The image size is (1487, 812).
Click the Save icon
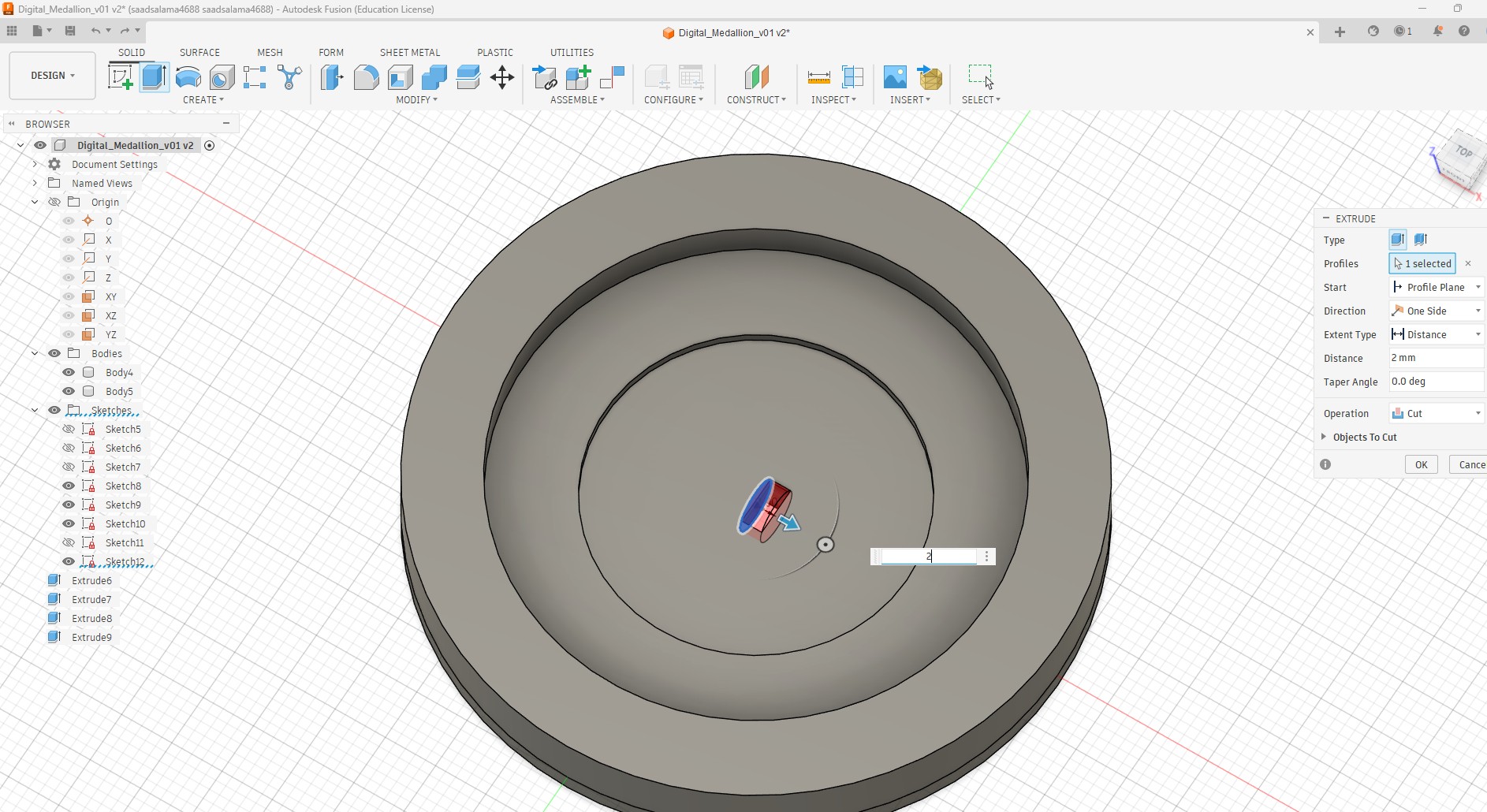(70, 31)
